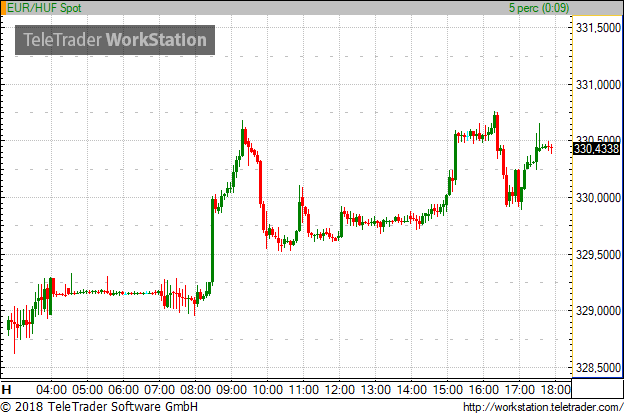
Task: Click the current price tag 330,4338
Action: (596, 149)
